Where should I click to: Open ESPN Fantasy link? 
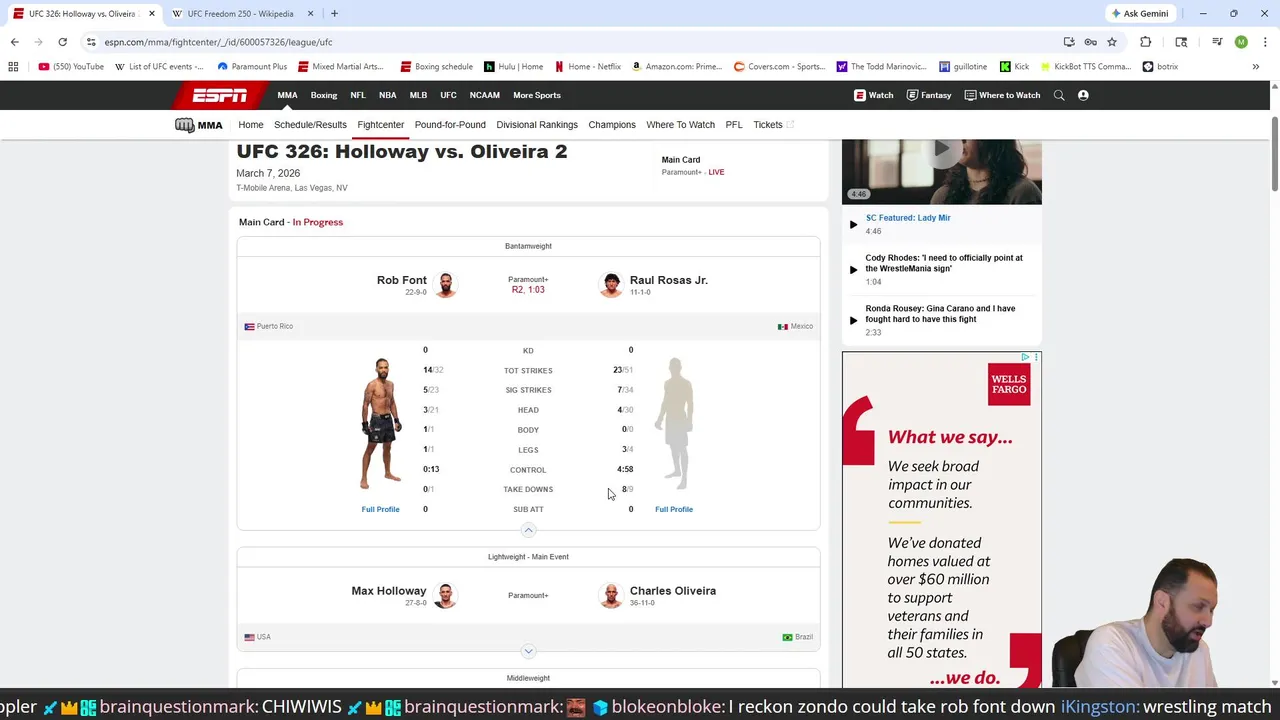click(929, 95)
